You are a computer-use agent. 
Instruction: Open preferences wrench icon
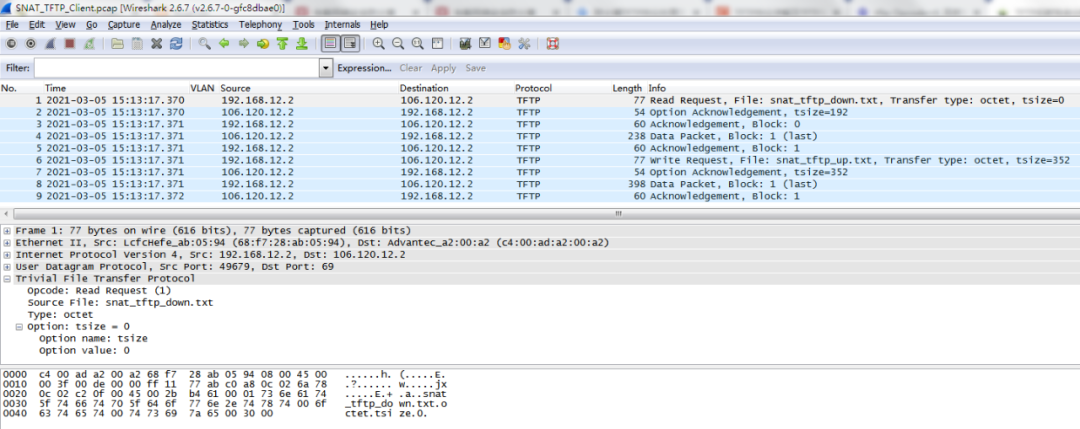tap(523, 43)
